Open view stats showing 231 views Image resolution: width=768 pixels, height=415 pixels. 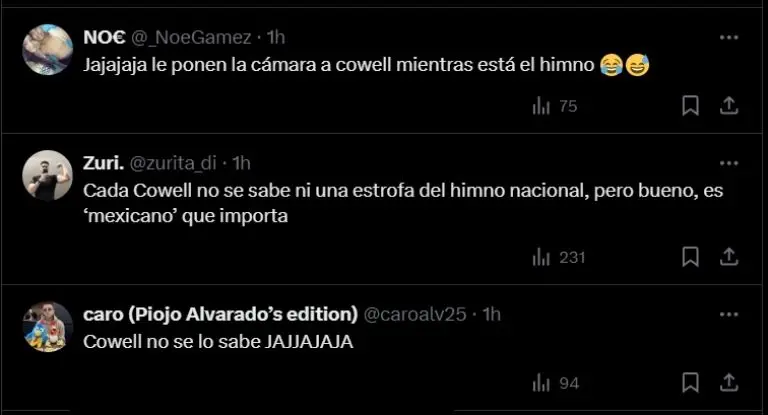tap(559, 257)
